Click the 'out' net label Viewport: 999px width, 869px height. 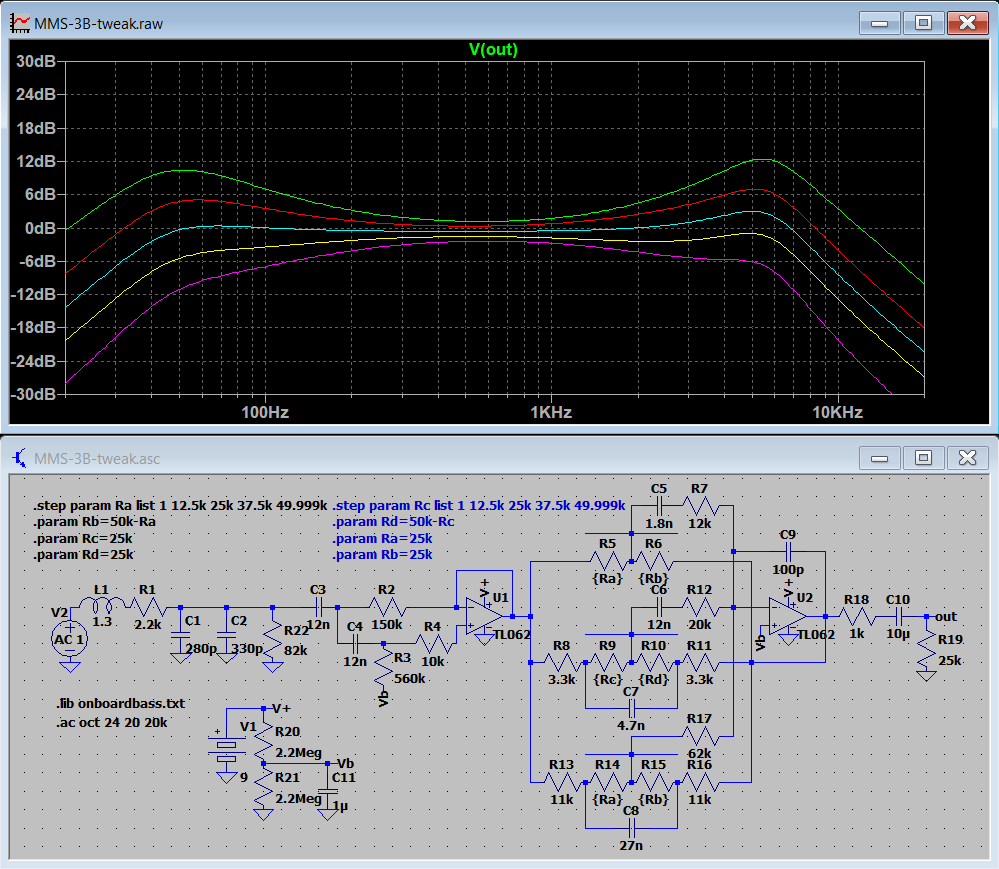946,616
